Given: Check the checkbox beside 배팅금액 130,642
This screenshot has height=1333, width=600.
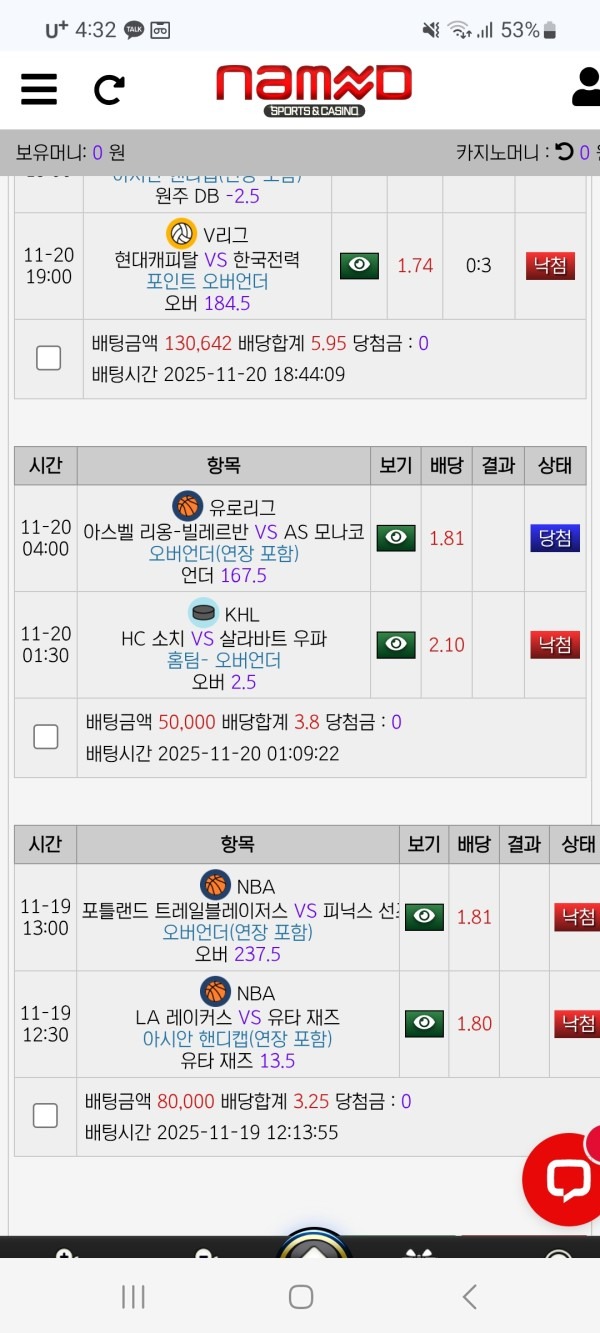Looking at the screenshot, I should pos(49,357).
